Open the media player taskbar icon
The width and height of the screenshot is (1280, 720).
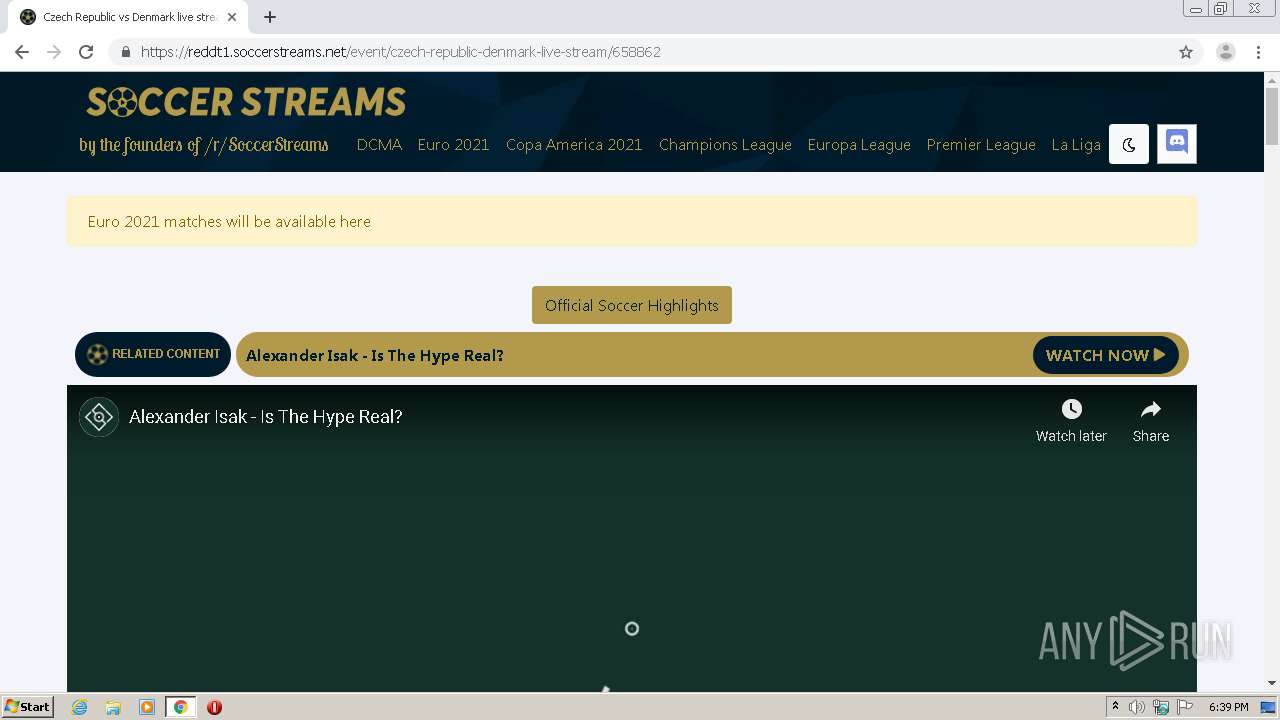pyautogui.click(x=147, y=707)
